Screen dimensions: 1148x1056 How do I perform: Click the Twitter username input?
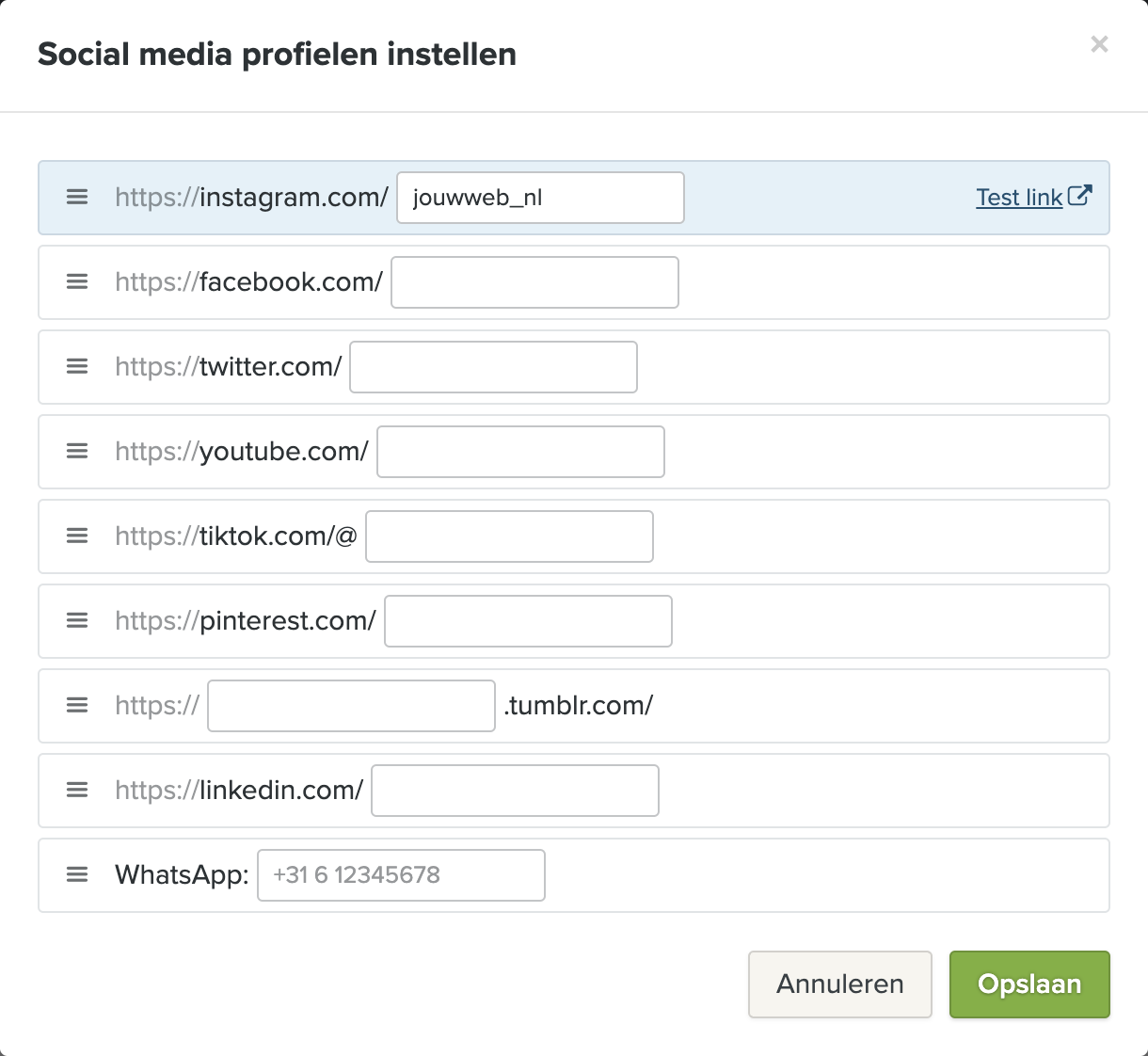pos(493,367)
